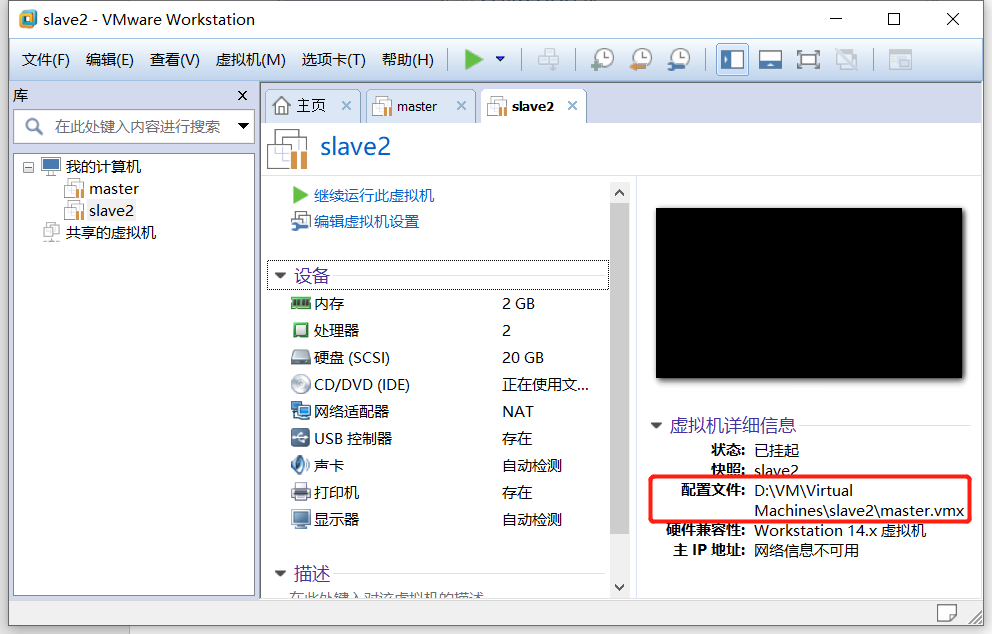Click the hard disk drive icon
Viewport: 992px width, 634px height.
[x=301, y=357]
